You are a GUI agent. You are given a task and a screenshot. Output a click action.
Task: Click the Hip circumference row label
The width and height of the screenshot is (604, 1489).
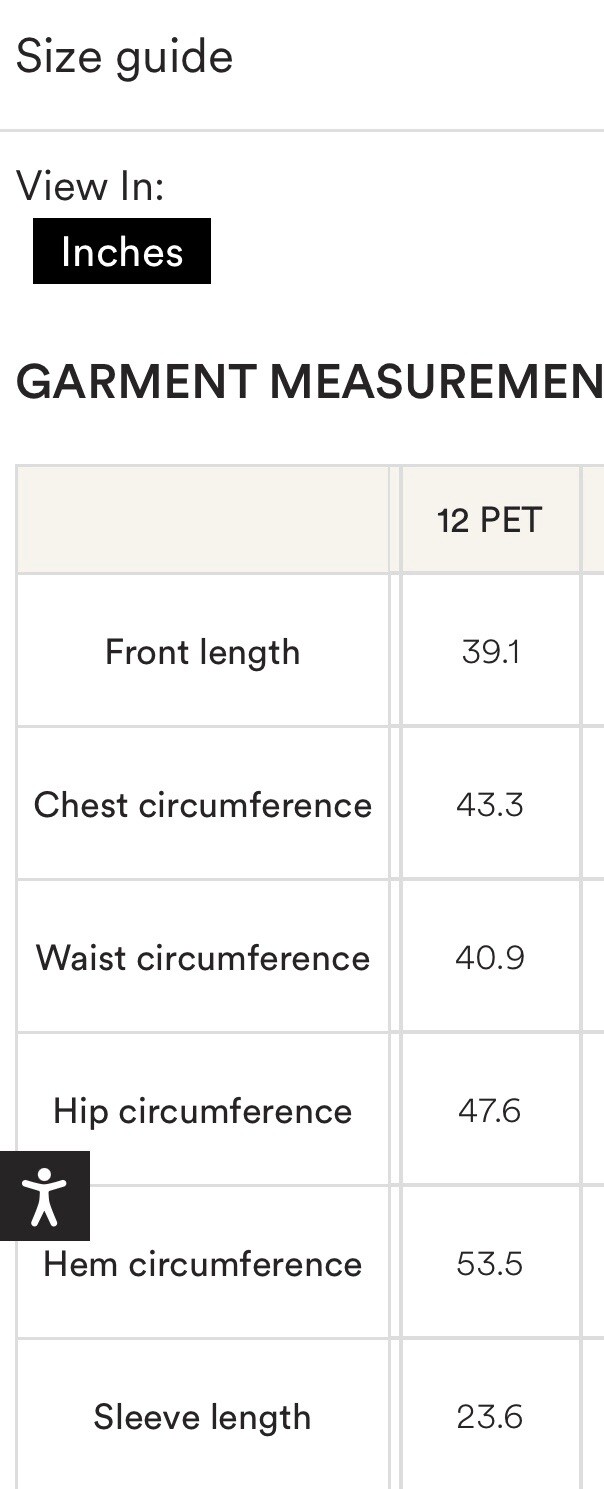[203, 1111]
